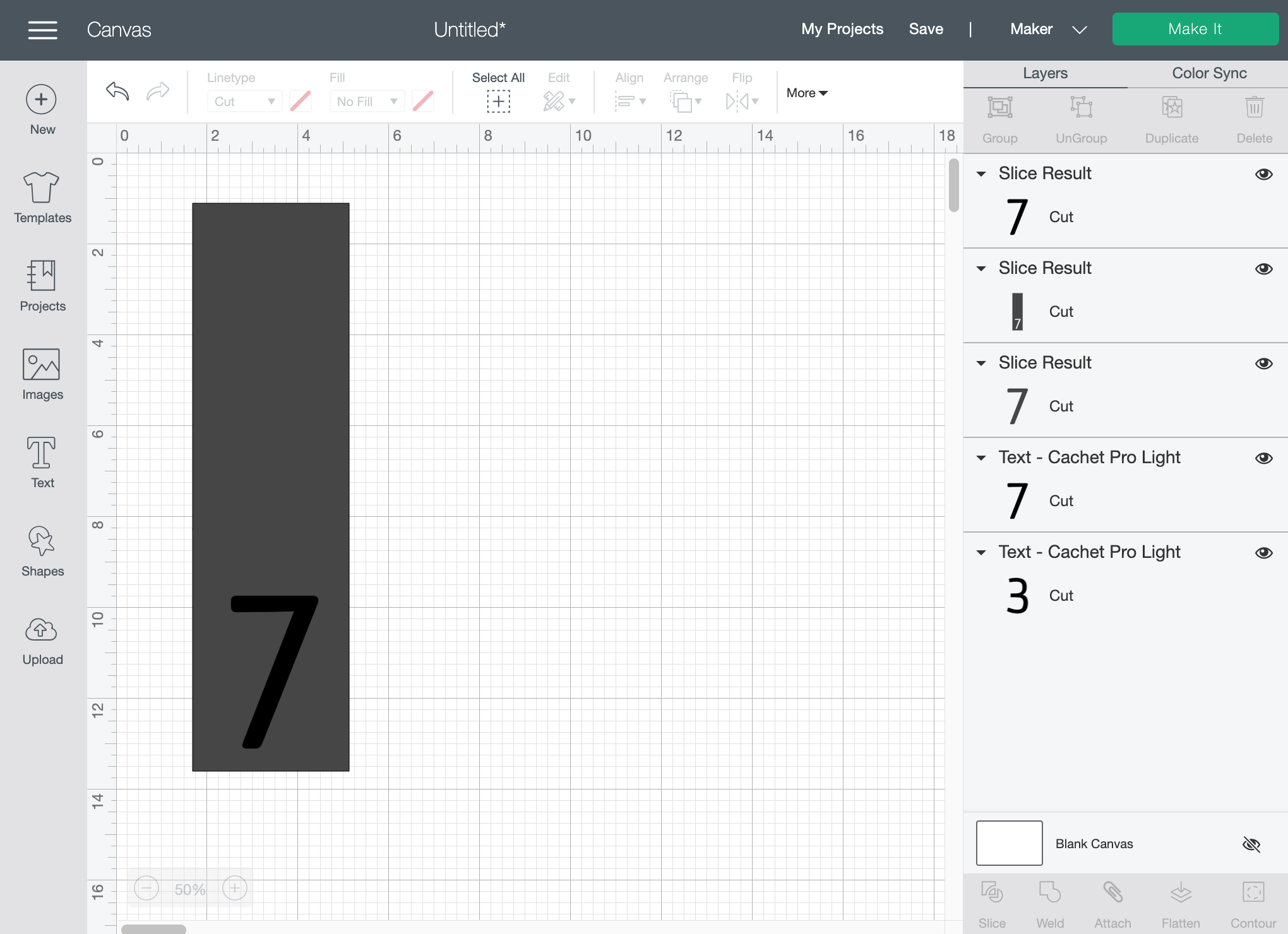
Task: Open the Upload panel
Action: click(42, 642)
